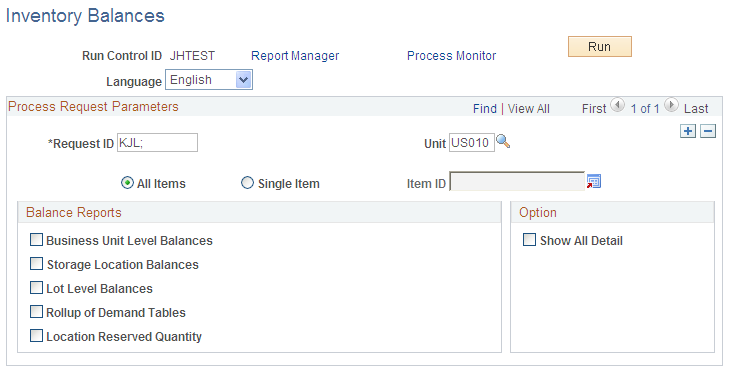This screenshot has height=373, width=730.
Task: Delete the row with minus icon
Action: pos(708,131)
